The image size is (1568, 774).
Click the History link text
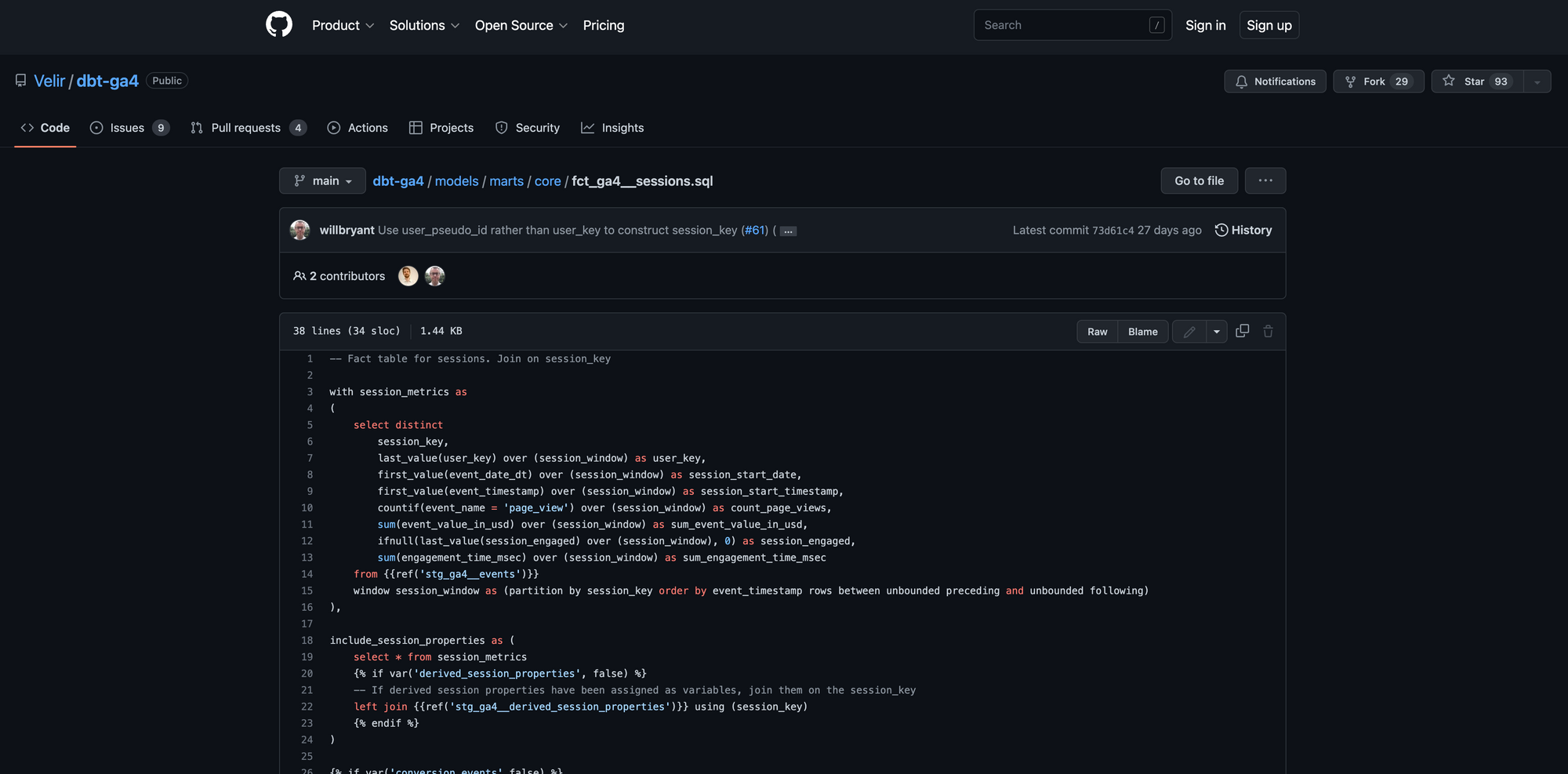[1251, 230]
